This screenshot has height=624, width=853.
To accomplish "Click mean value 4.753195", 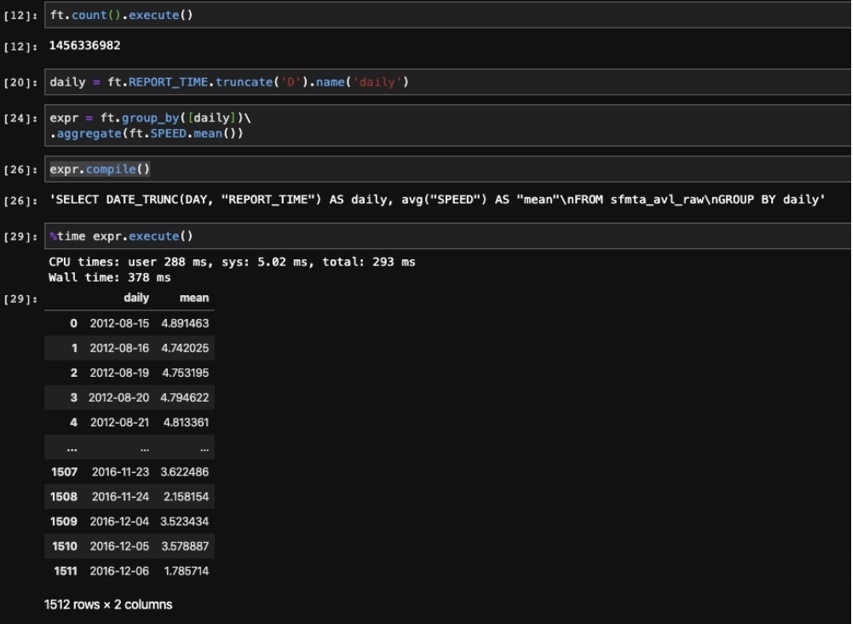I will coord(186,373).
